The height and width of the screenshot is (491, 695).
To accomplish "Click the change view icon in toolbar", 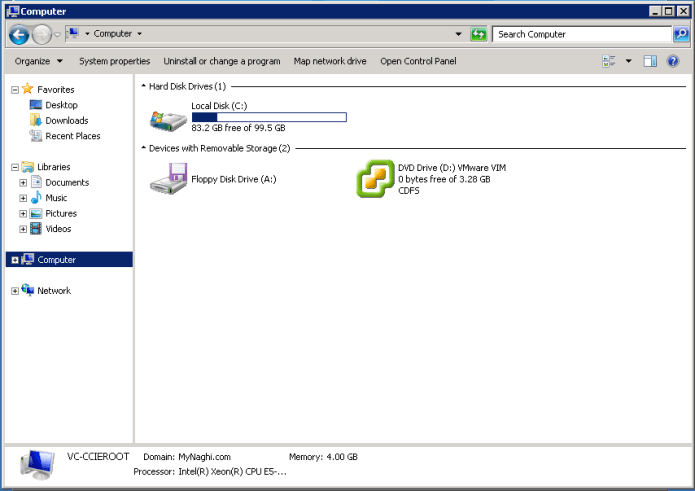I will pos(609,61).
